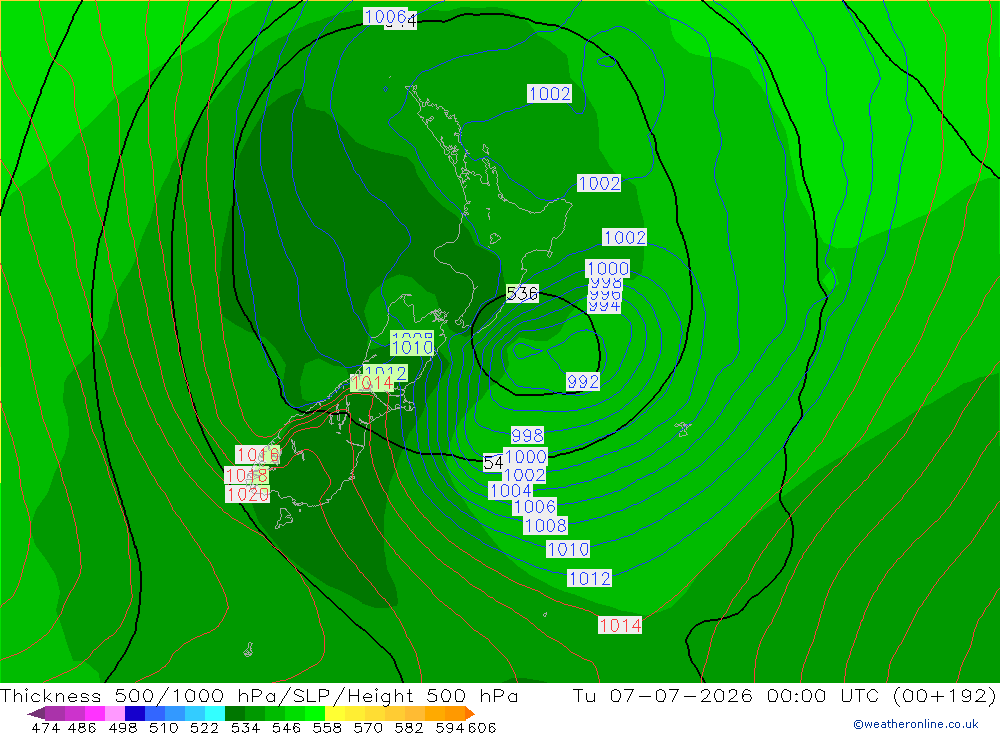The width and height of the screenshot is (1000, 733).
Task: Click the legend value 582
Action: tap(409, 727)
